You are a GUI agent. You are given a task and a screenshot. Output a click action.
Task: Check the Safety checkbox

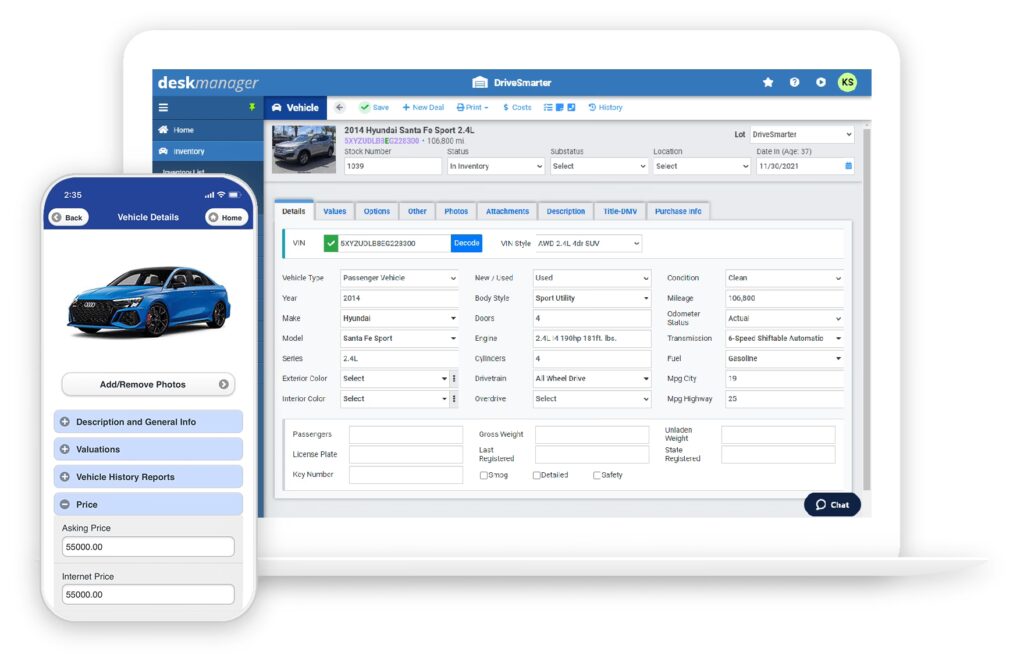tap(597, 475)
